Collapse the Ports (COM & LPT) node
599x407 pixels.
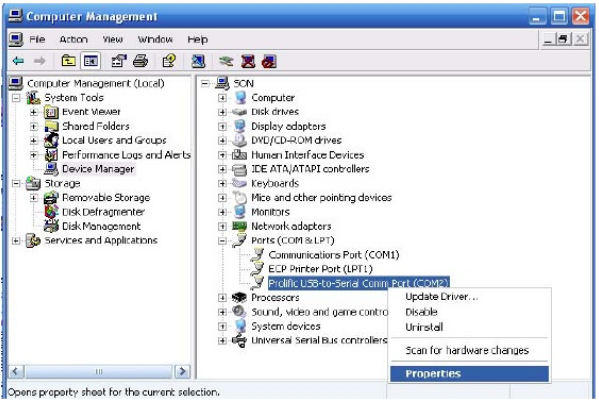tap(222, 241)
